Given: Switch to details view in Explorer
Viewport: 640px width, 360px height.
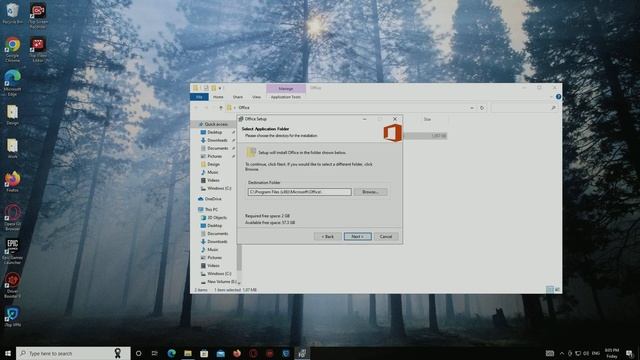Looking at the screenshot, I should tap(550, 289).
